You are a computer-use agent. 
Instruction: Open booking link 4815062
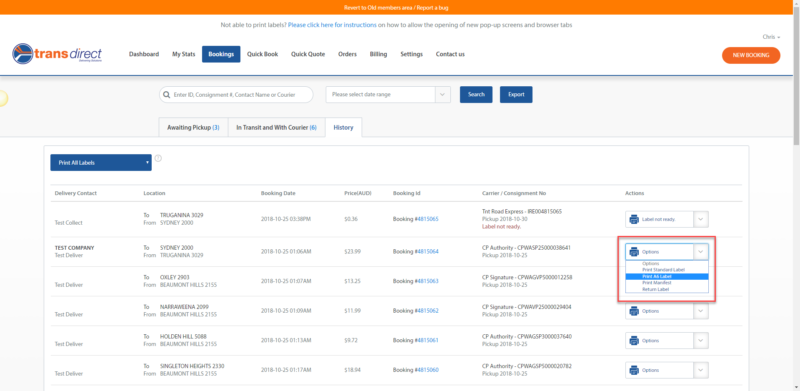point(428,311)
